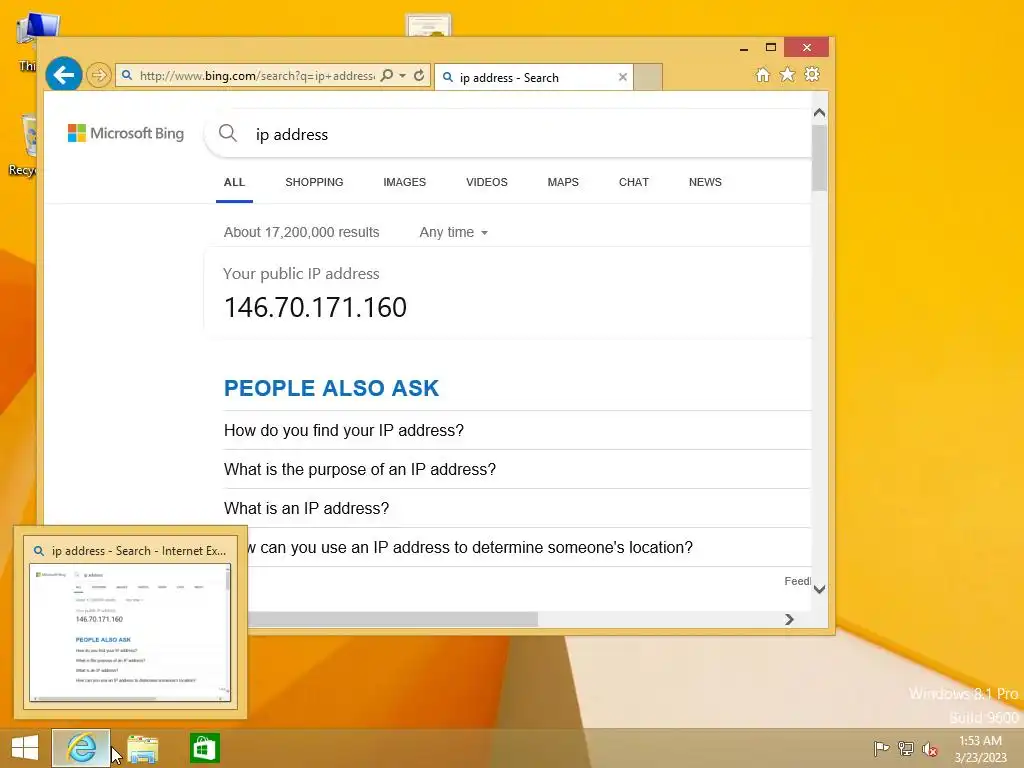Open a new tab with the blank tab button
Image resolution: width=1024 pixels, height=768 pixels.
tap(648, 77)
